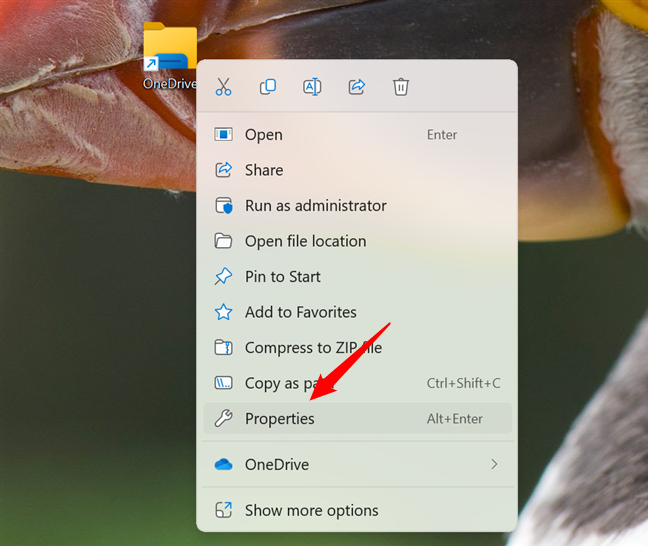Click the OneDrive cloud icon
This screenshot has width=648, height=546.
tap(224, 465)
